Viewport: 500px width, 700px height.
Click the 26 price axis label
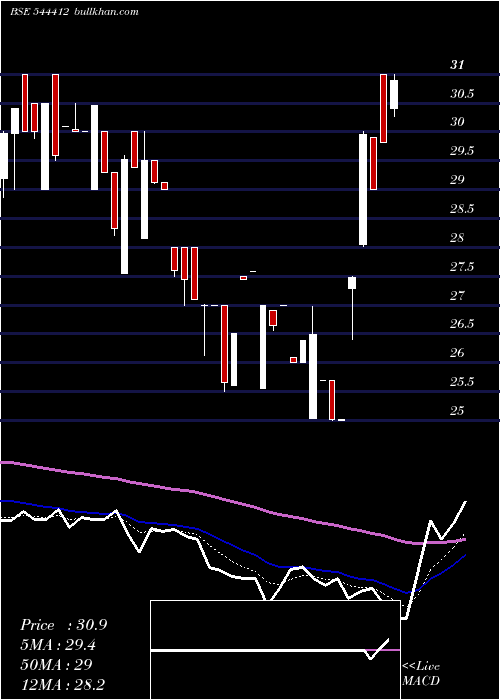[x=457, y=353]
